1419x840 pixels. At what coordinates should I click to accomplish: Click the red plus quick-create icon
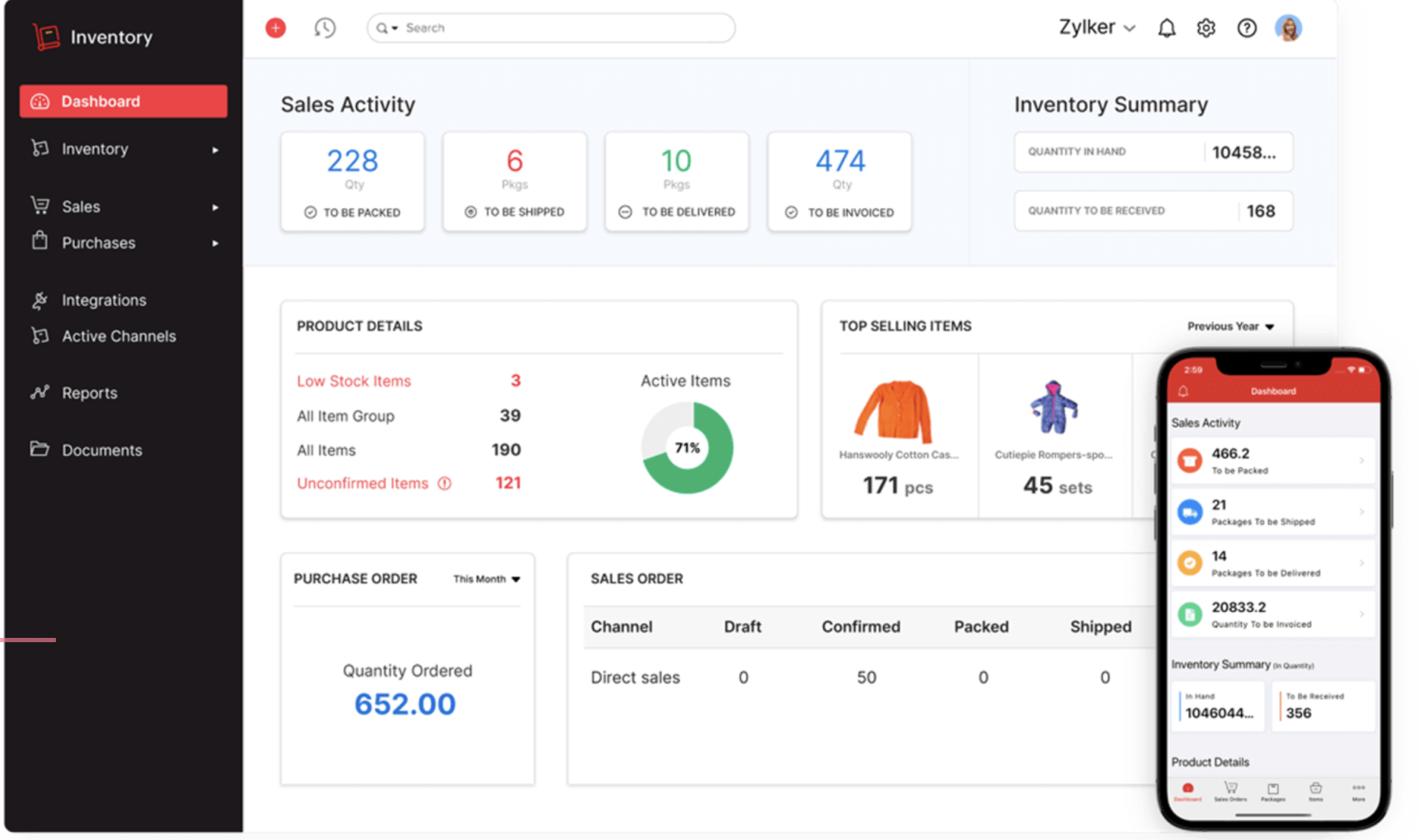click(x=275, y=28)
